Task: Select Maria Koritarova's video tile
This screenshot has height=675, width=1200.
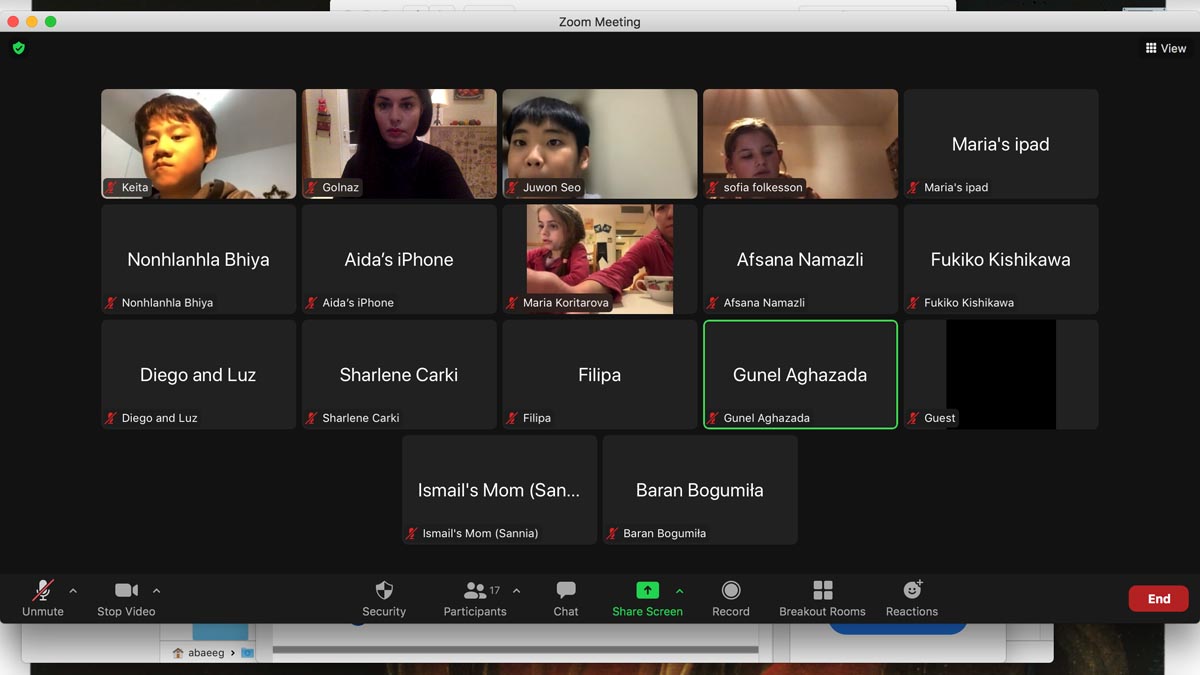Action: (599, 259)
